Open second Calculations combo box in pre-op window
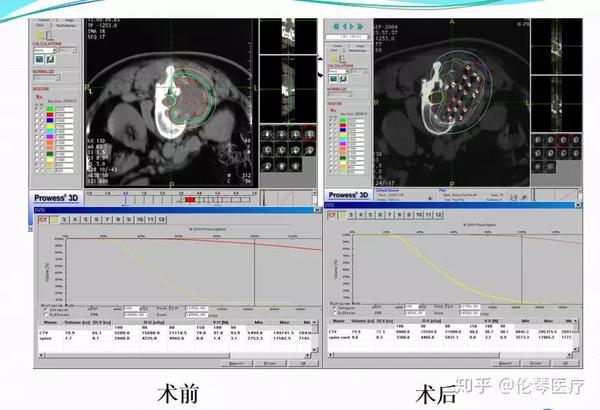 [68, 50]
